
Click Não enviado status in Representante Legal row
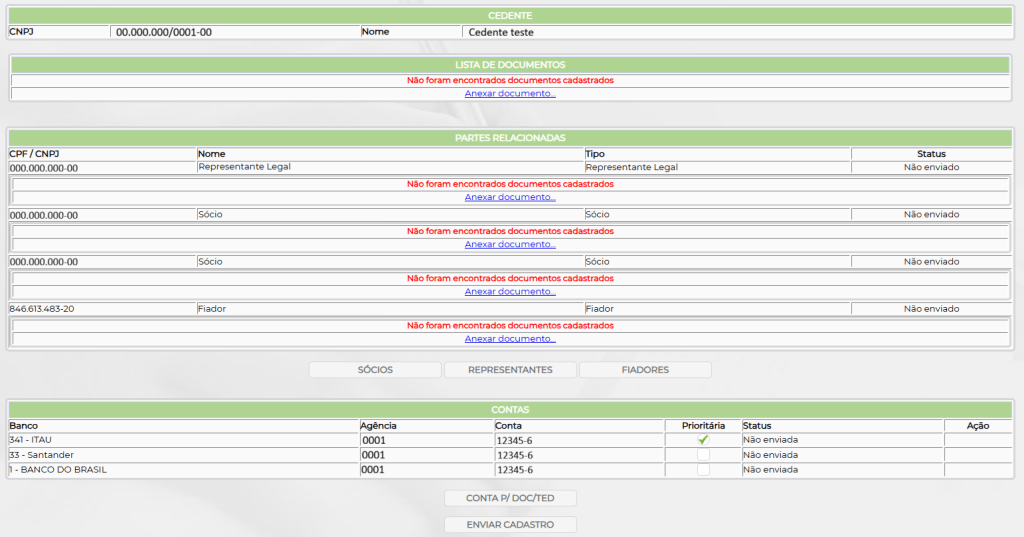pyautogui.click(x=931, y=167)
